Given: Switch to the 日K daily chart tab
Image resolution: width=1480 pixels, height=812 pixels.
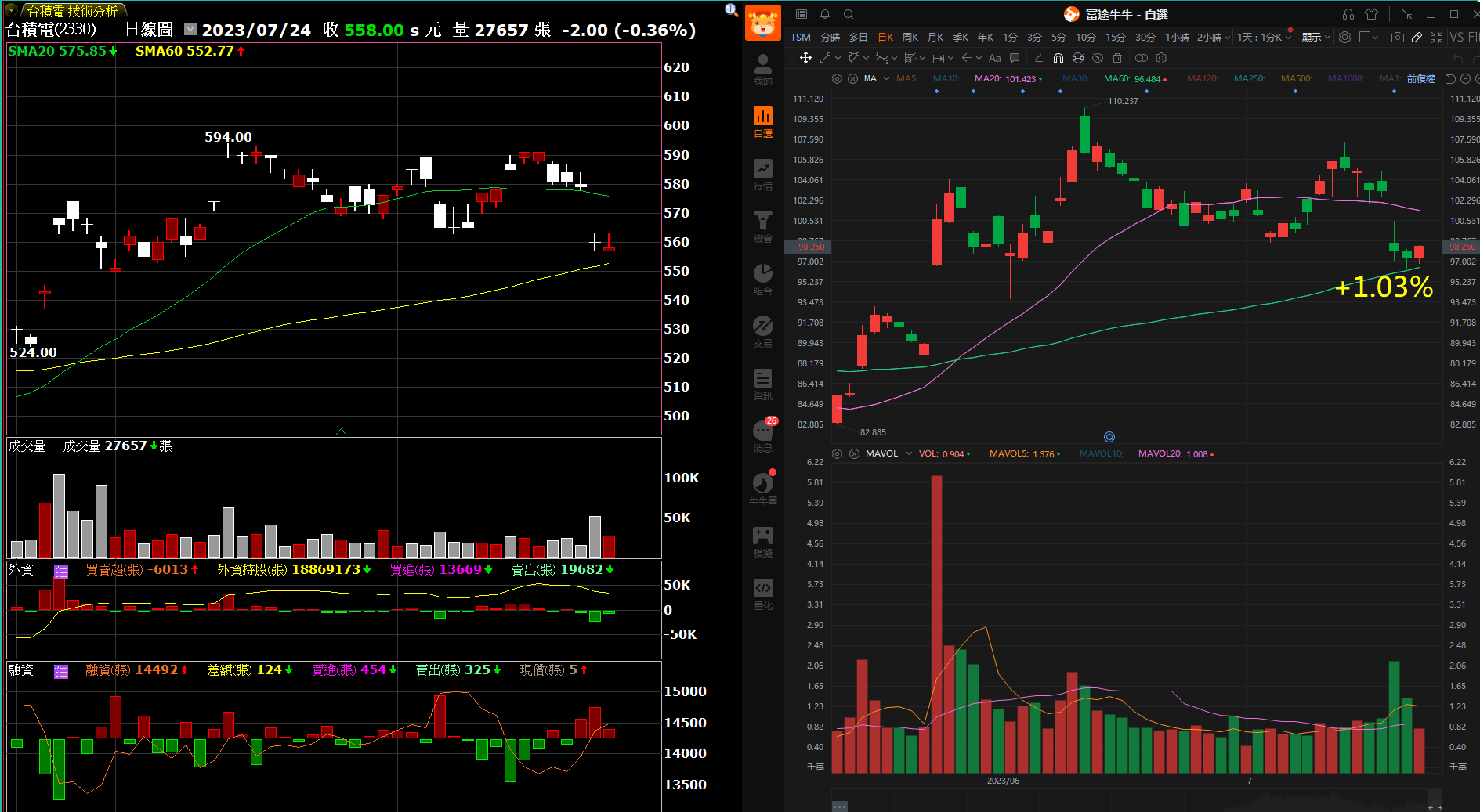Looking at the screenshot, I should [x=885, y=37].
